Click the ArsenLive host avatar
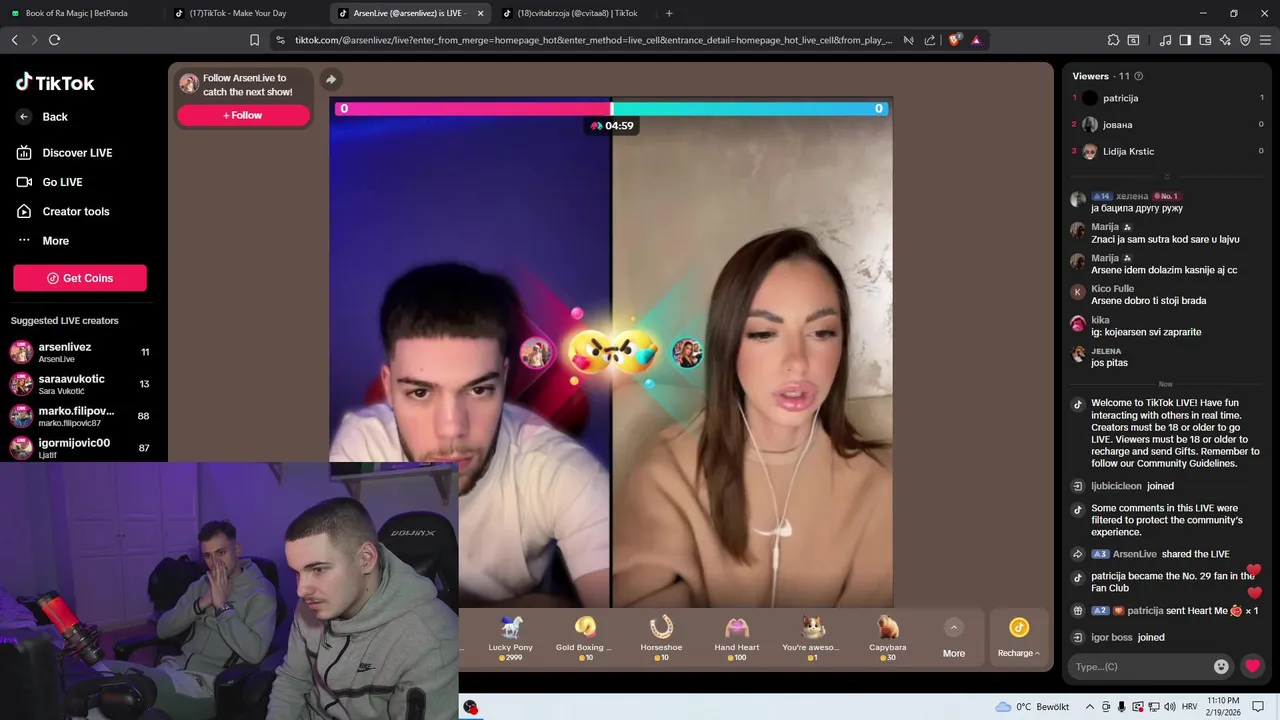The width and height of the screenshot is (1280, 720). tap(188, 84)
